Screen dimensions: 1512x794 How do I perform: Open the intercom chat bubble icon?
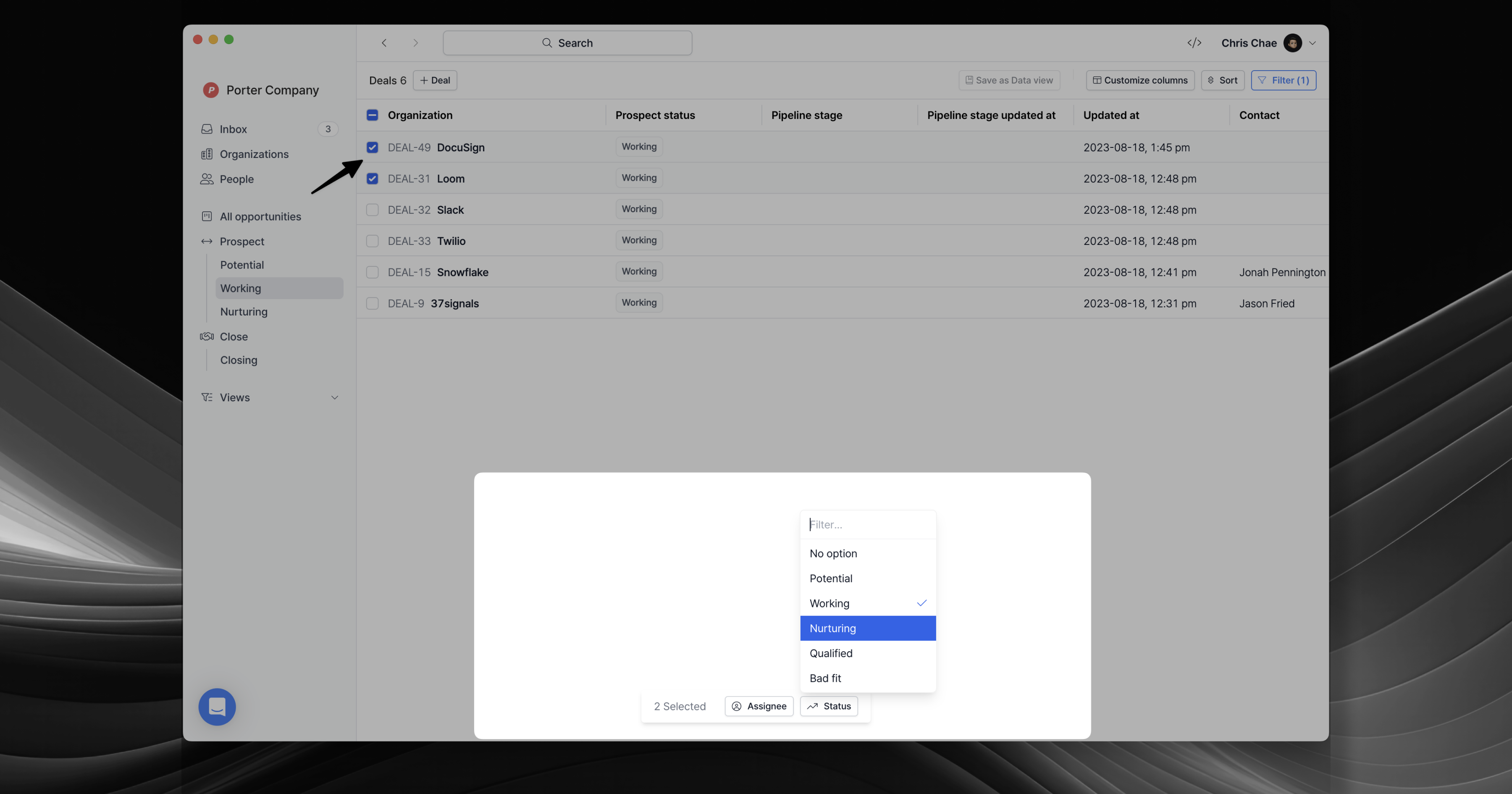(217, 707)
